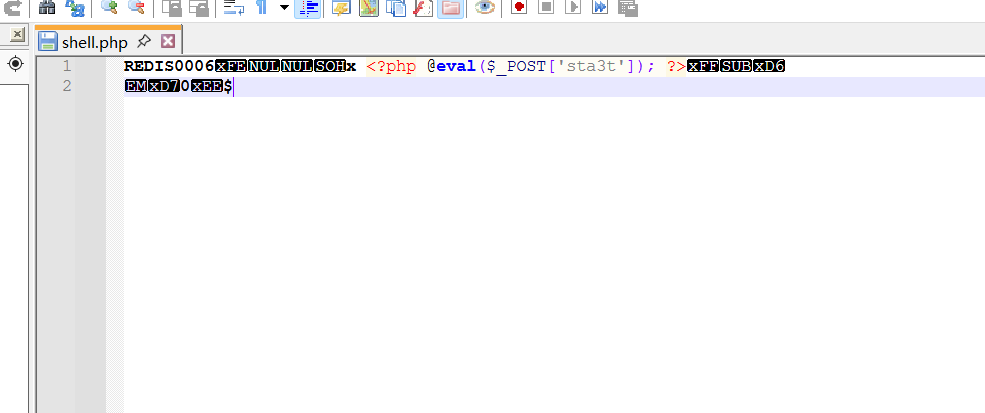Toggle synchronized horizontal scrolling icon

click(199, 8)
